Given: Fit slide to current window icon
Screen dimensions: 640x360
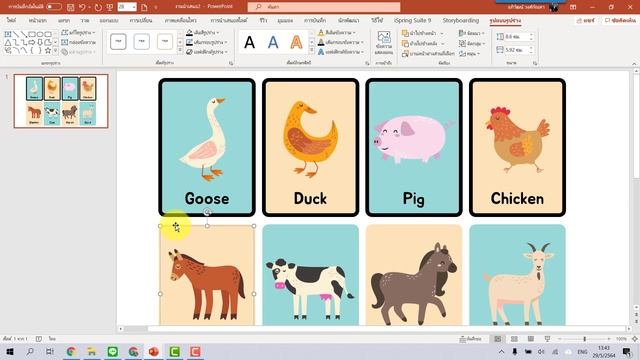Looking at the screenshot, I should [x=635, y=339].
